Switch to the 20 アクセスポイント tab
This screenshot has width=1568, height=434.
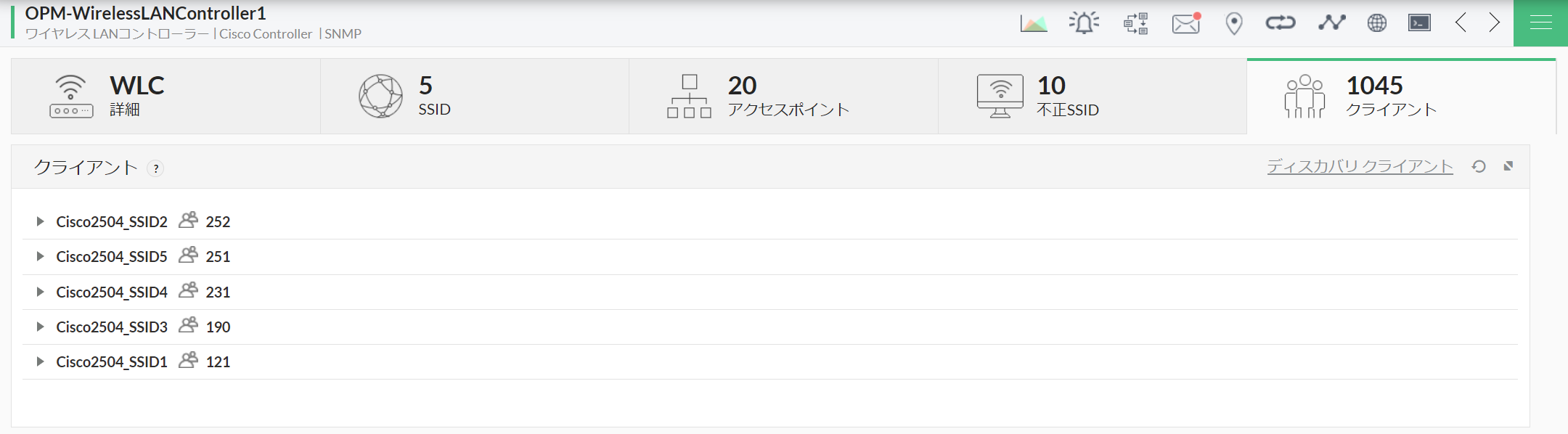783,97
